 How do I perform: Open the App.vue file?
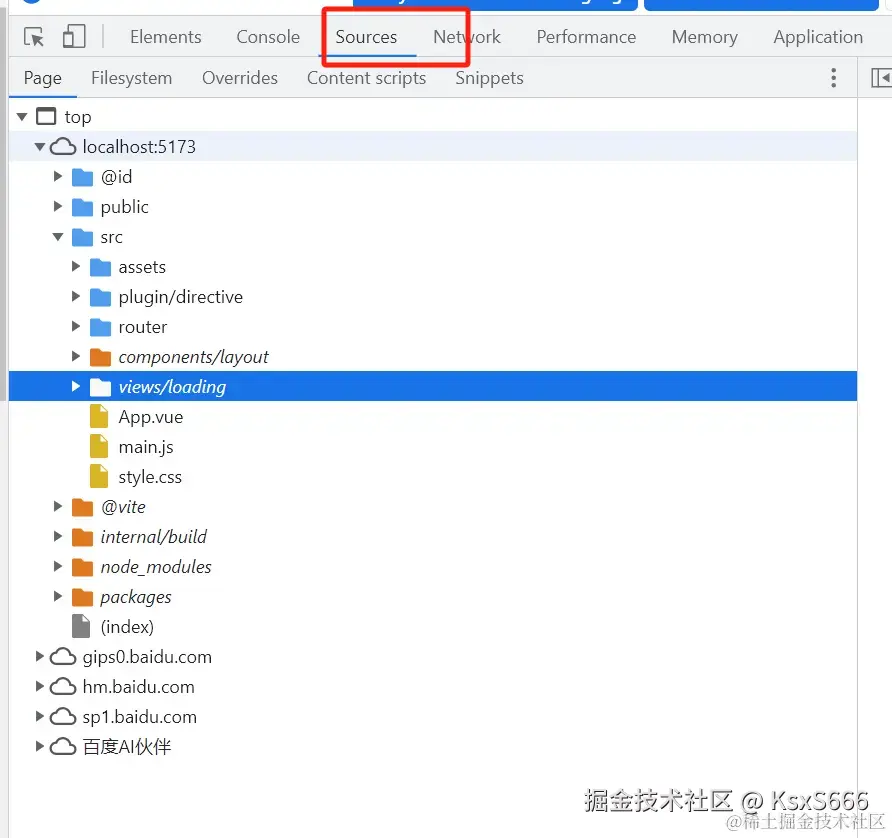(x=151, y=417)
